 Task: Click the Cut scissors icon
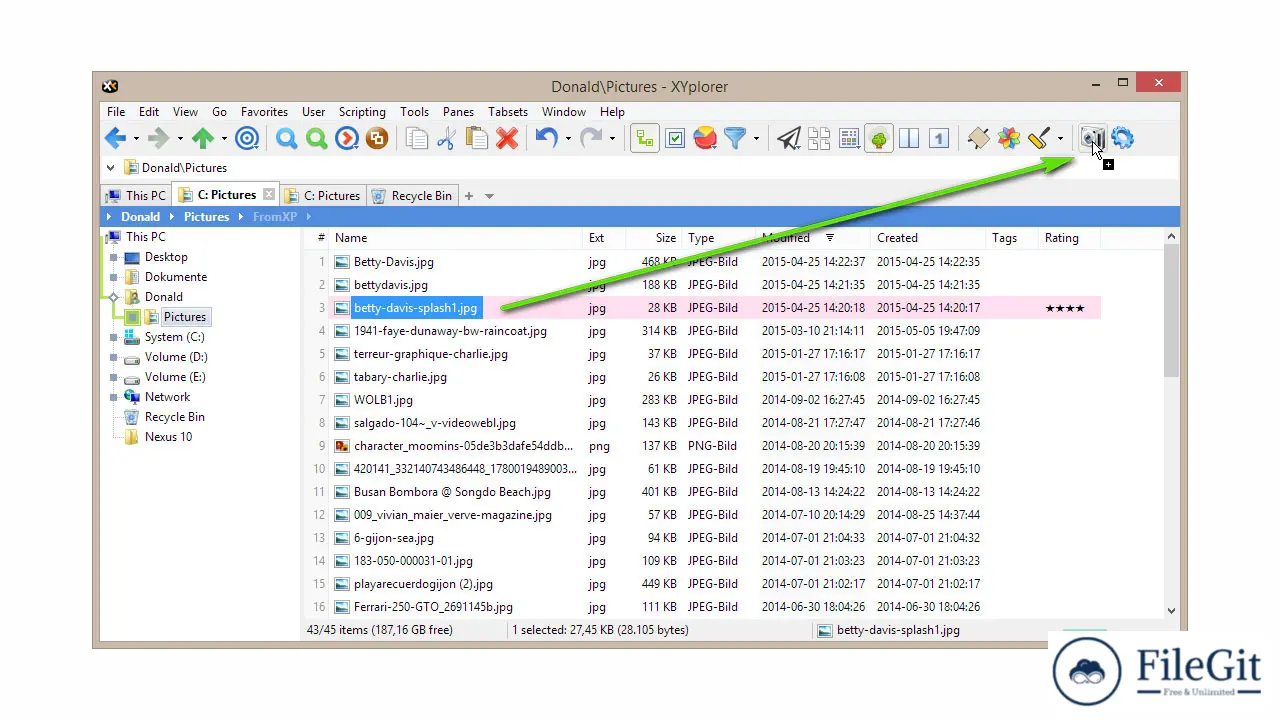coord(446,139)
